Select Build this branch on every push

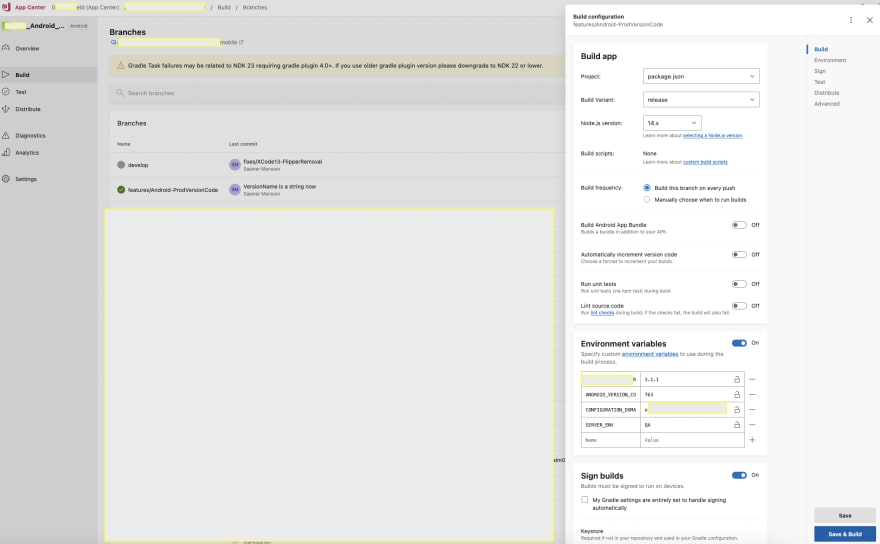647,188
